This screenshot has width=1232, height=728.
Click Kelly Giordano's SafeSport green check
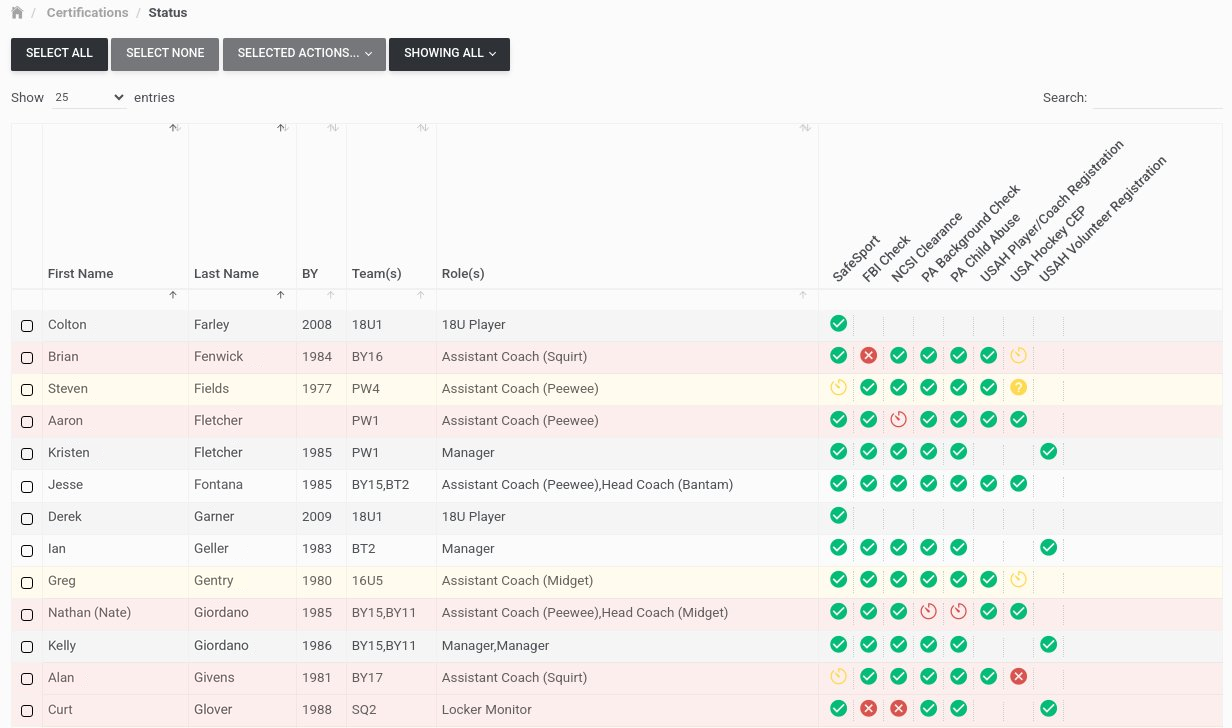click(838, 644)
